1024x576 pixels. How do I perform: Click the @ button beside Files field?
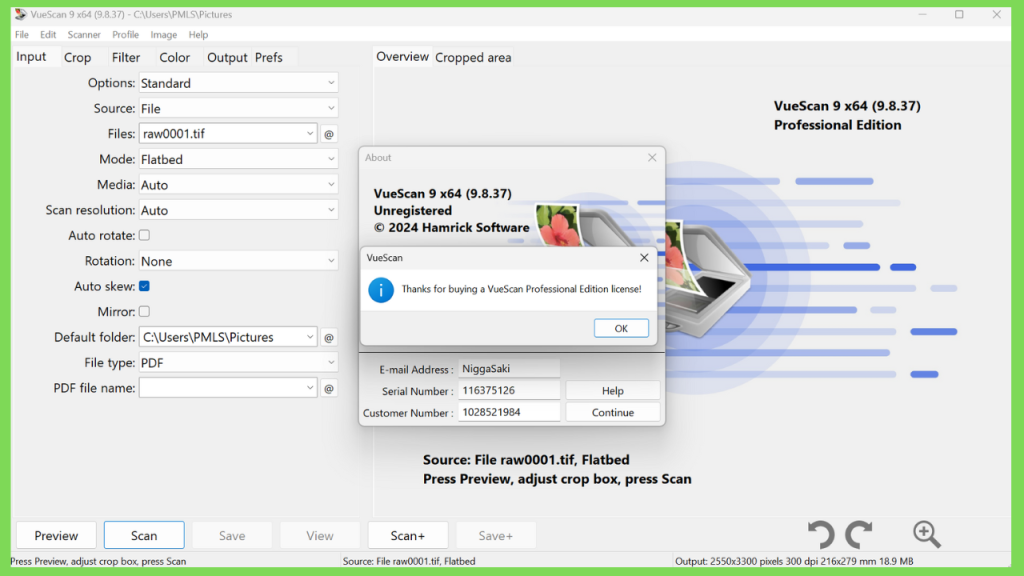[329, 134]
